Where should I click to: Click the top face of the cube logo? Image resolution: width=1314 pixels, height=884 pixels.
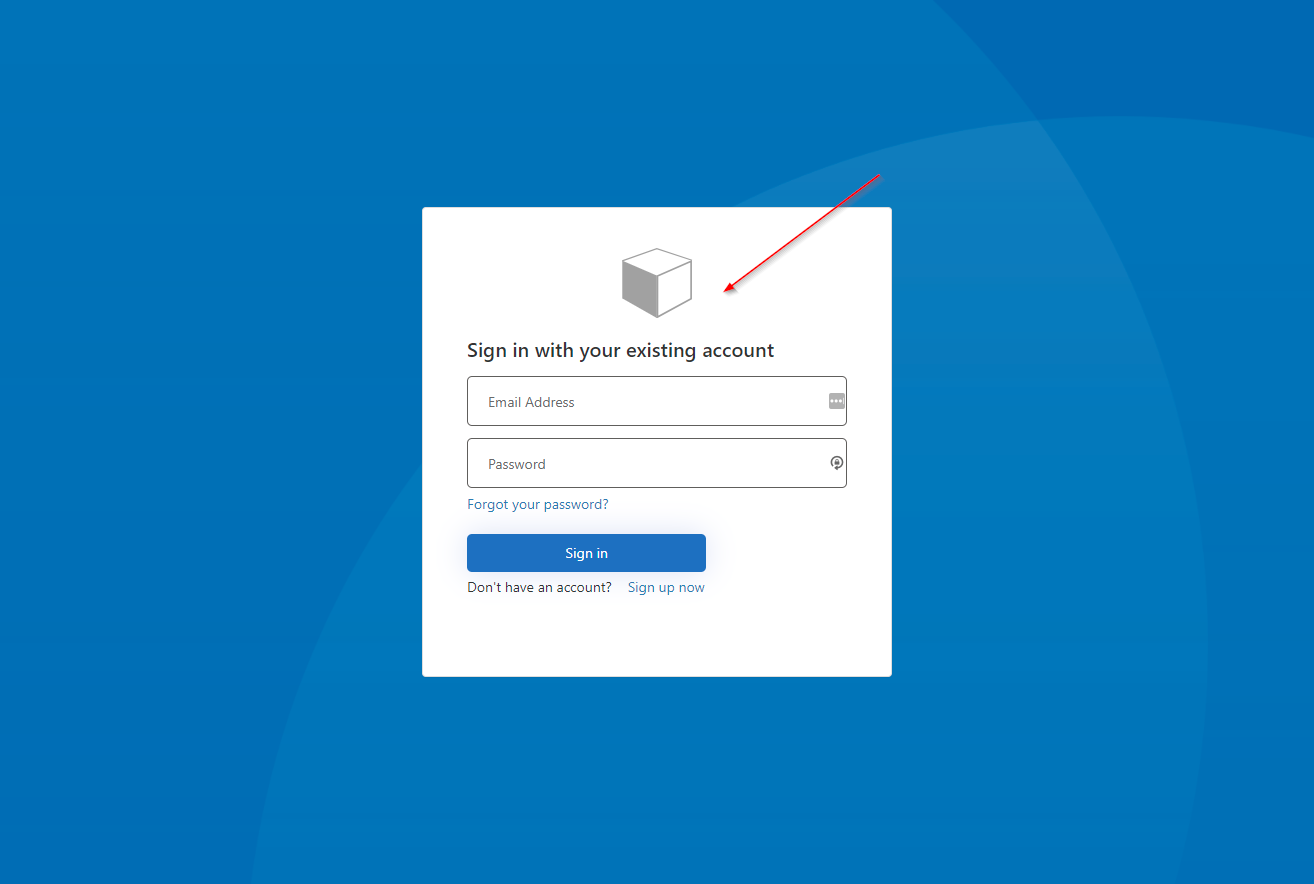tap(657, 260)
